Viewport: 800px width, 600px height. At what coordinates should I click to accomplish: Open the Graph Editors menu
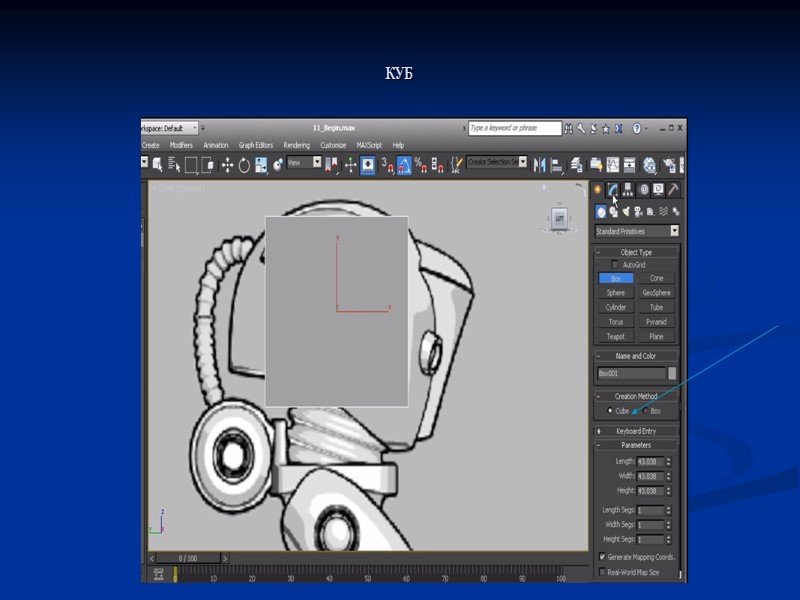tap(256, 145)
